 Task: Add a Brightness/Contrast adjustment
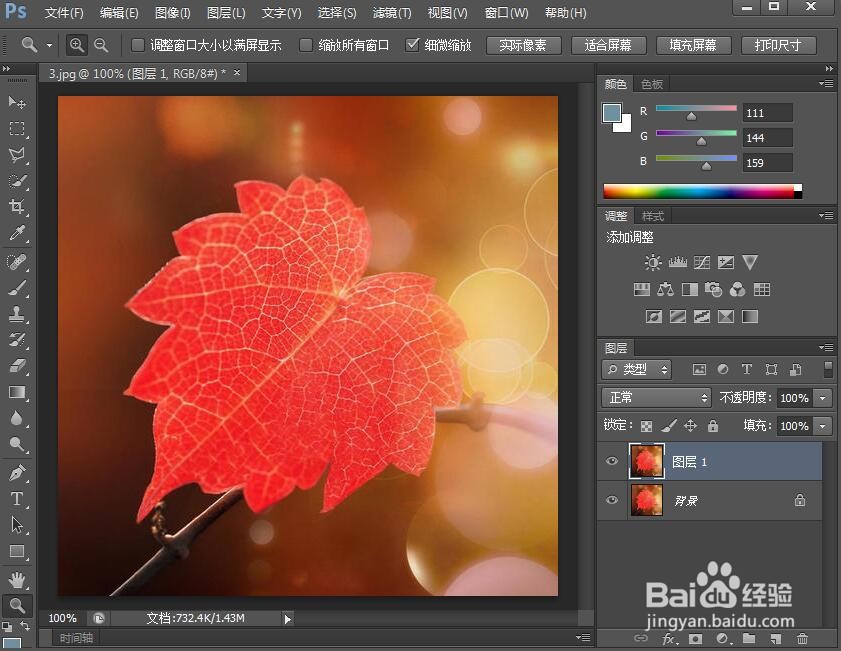[x=653, y=262]
